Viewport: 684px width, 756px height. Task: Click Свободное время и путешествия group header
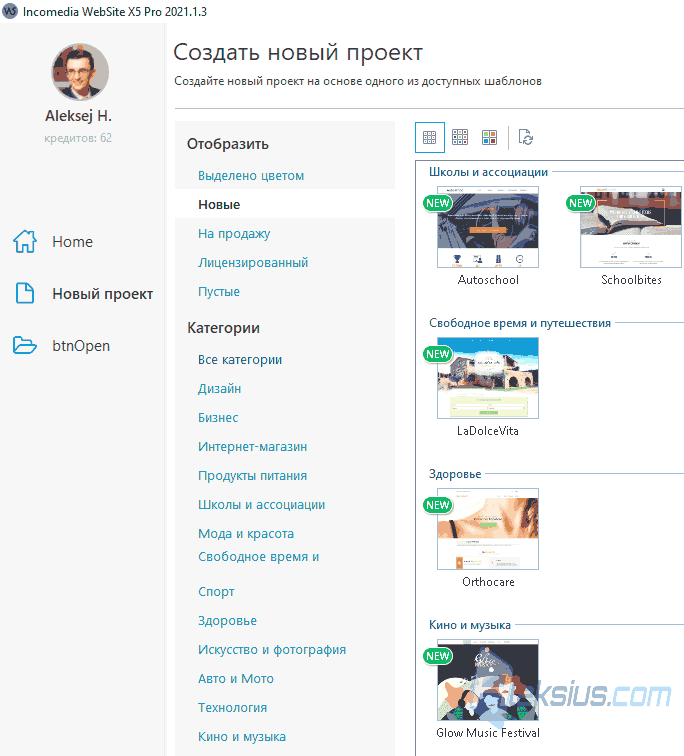pyautogui.click(x=520, y=323)
